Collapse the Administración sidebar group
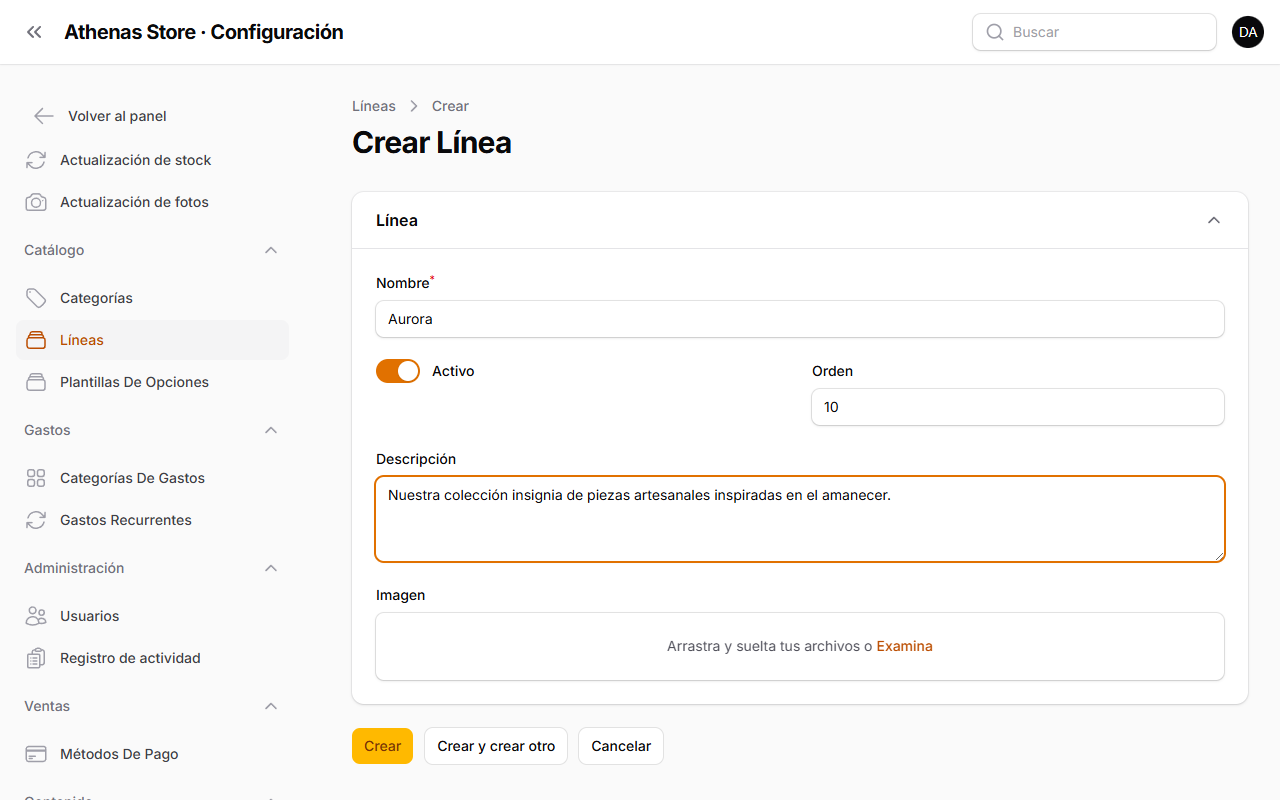The height and width of the screenshot is (800, 1280). tap(271, 568)
